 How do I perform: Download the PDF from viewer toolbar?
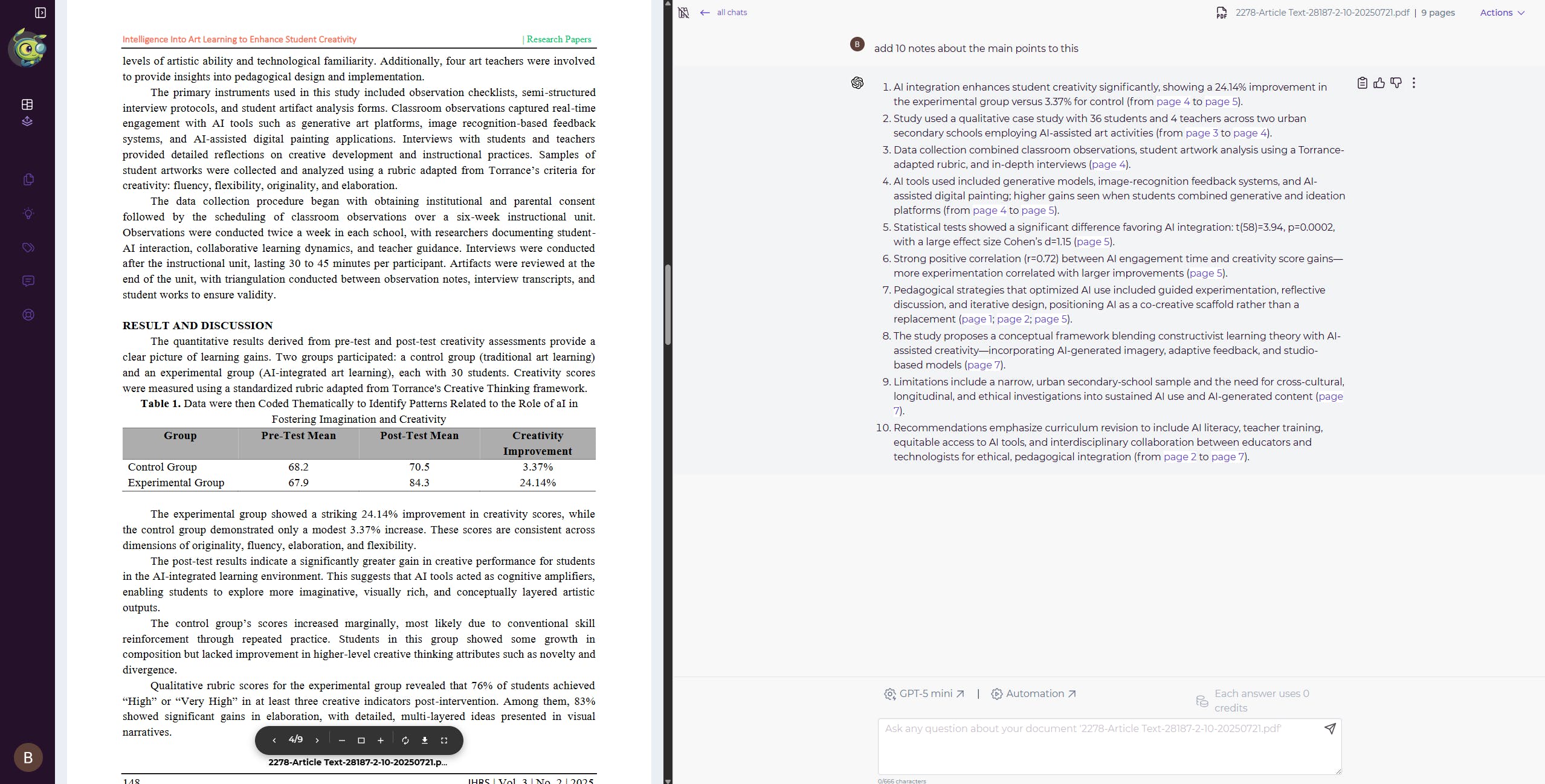point(425,741)
